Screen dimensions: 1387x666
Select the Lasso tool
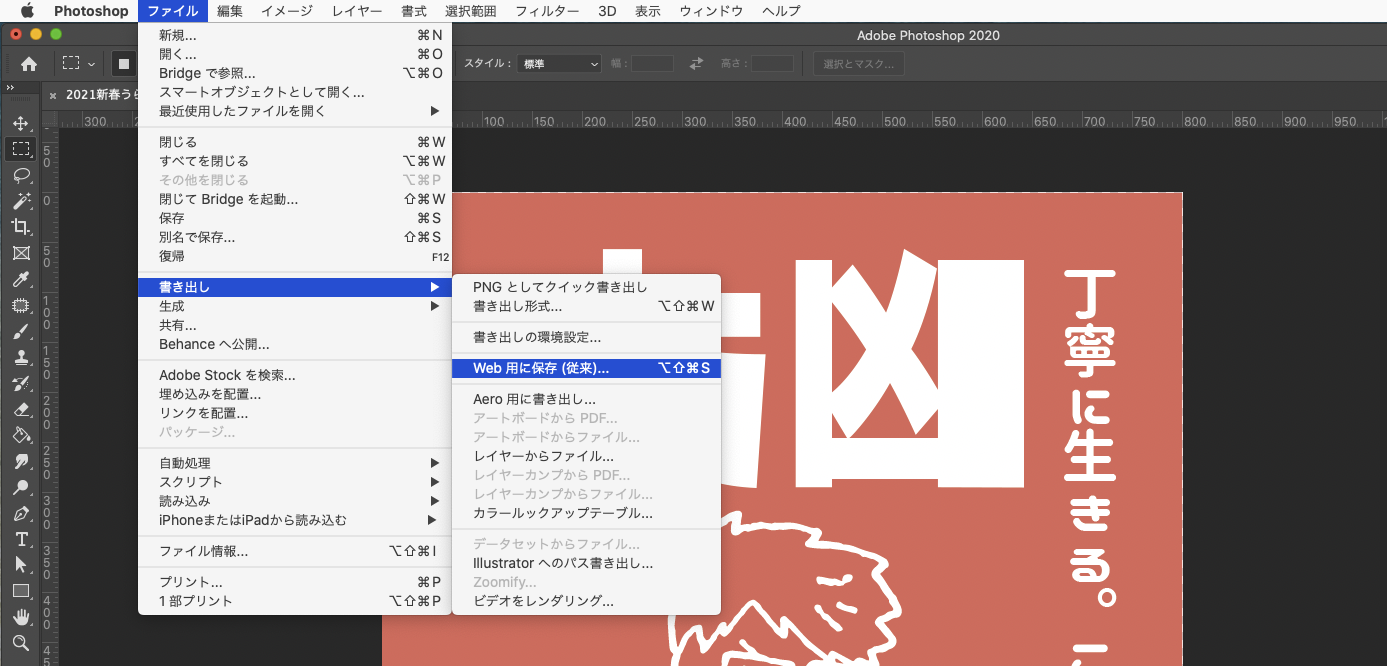(21, 175)
